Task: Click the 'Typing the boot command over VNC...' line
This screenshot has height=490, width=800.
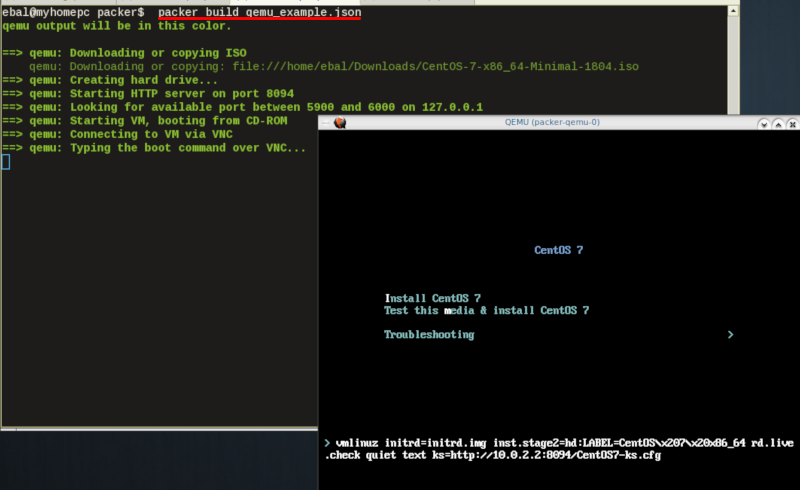Action: [154, 148]
